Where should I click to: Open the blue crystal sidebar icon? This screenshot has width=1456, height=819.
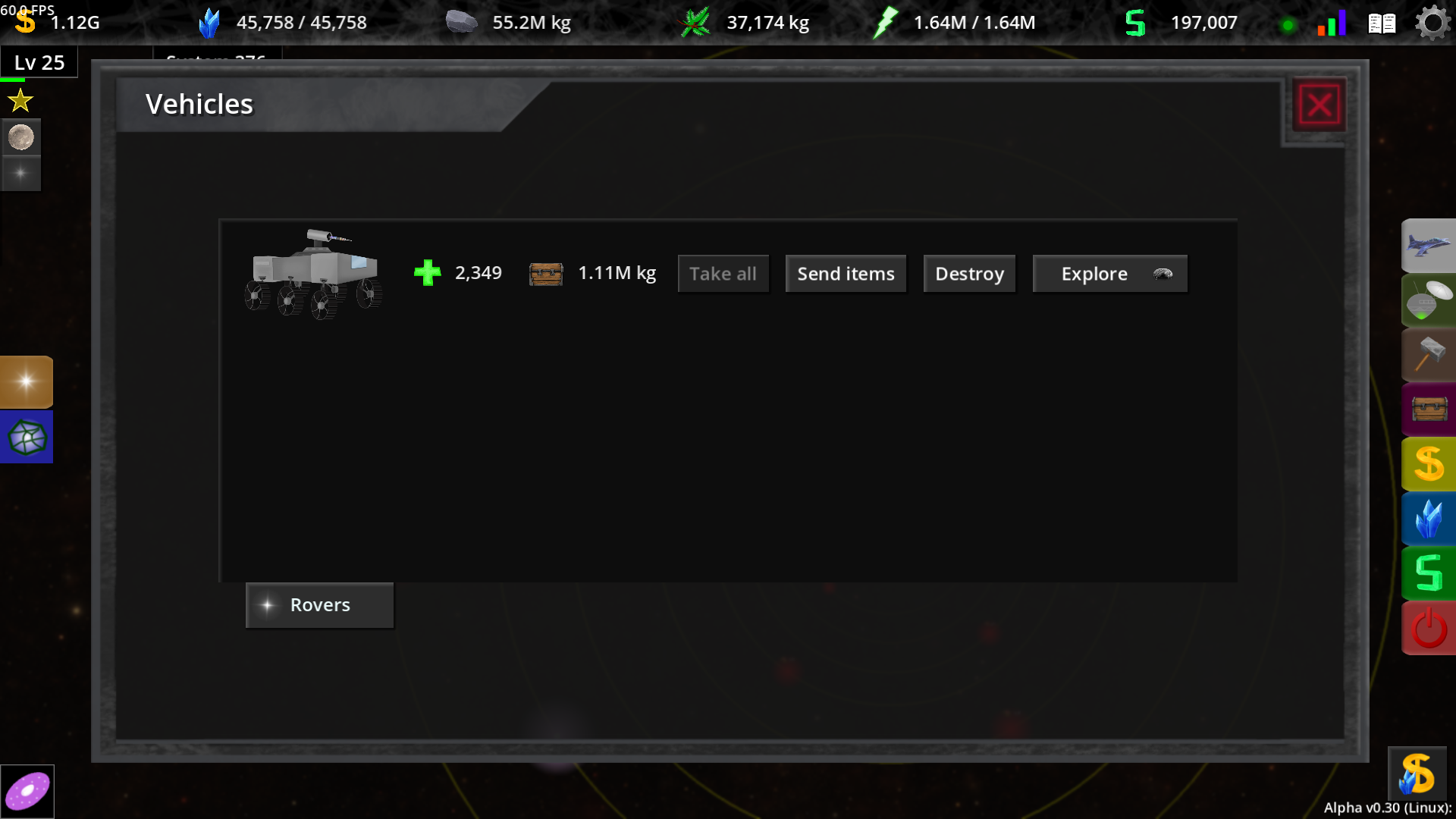pyautogui.click(x=1429, y=519)
